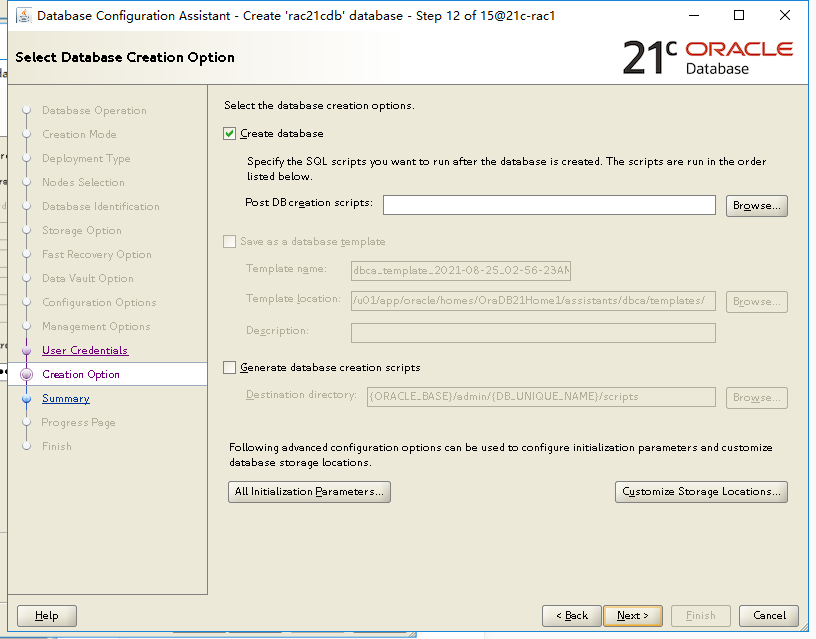Browse for Post DB creation scripts

pos(757,206)
